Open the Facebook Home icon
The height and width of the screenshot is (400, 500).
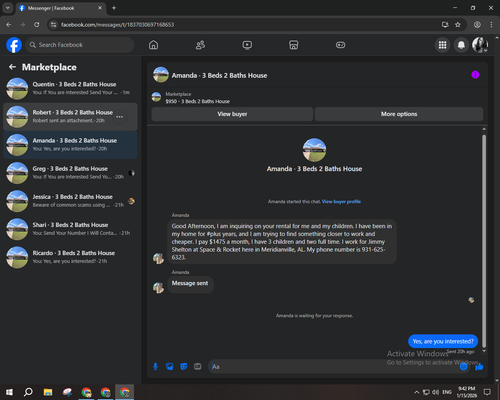(x=153, y=45)
